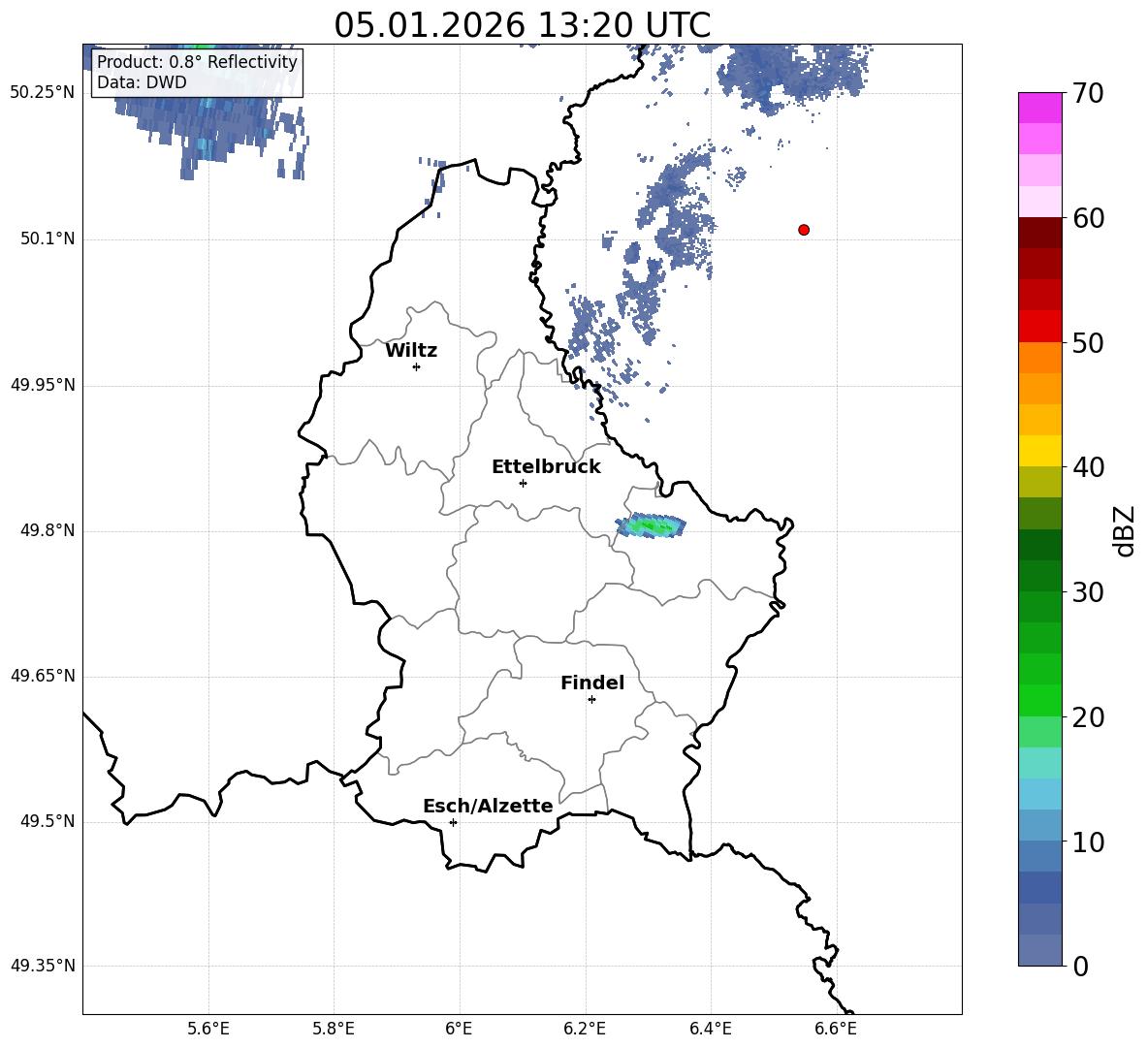Viewport: 1148px width, 1048px height.
Task: Click the 20 tick on colorbar
Action: click(1088, 717)
